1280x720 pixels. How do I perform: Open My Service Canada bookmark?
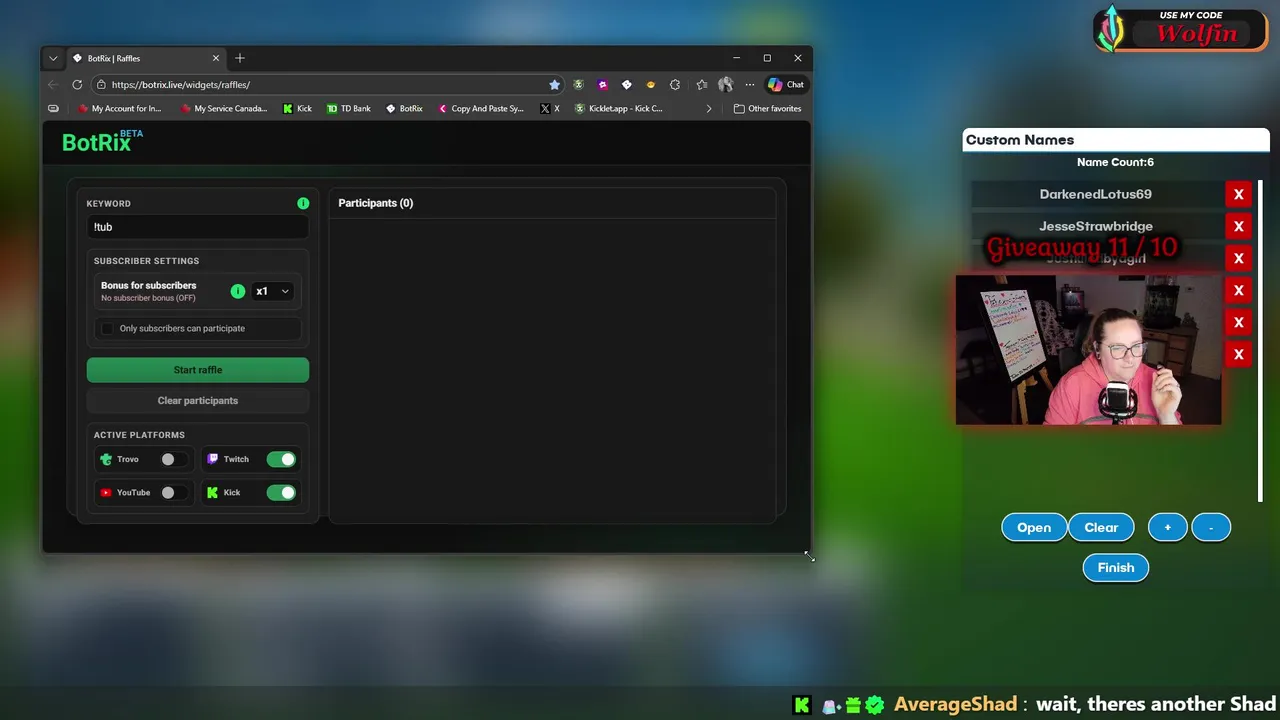[224, 108]
